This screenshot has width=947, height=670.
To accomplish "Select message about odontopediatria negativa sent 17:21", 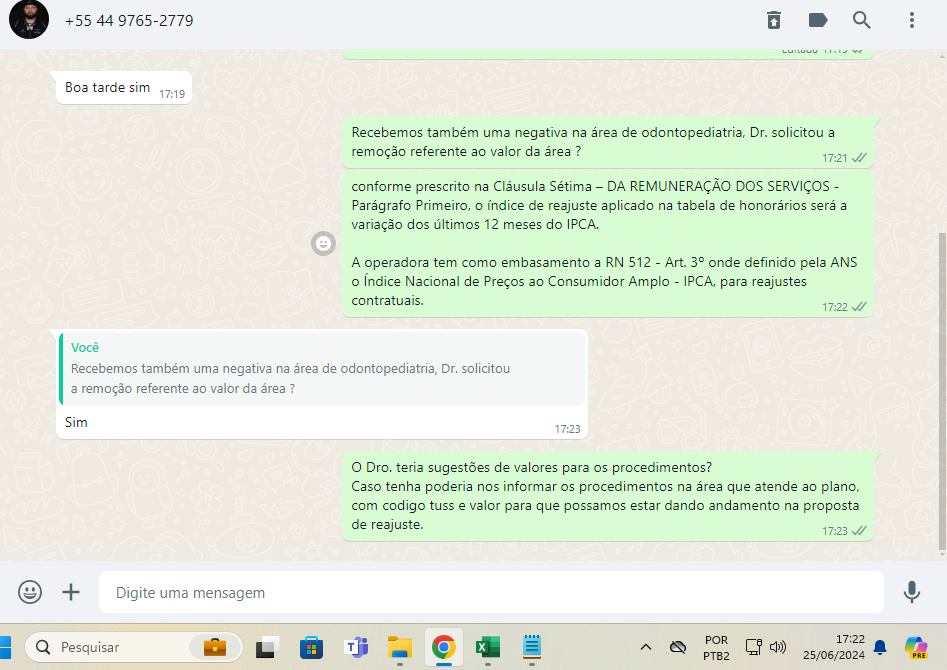I will point(608,142).
